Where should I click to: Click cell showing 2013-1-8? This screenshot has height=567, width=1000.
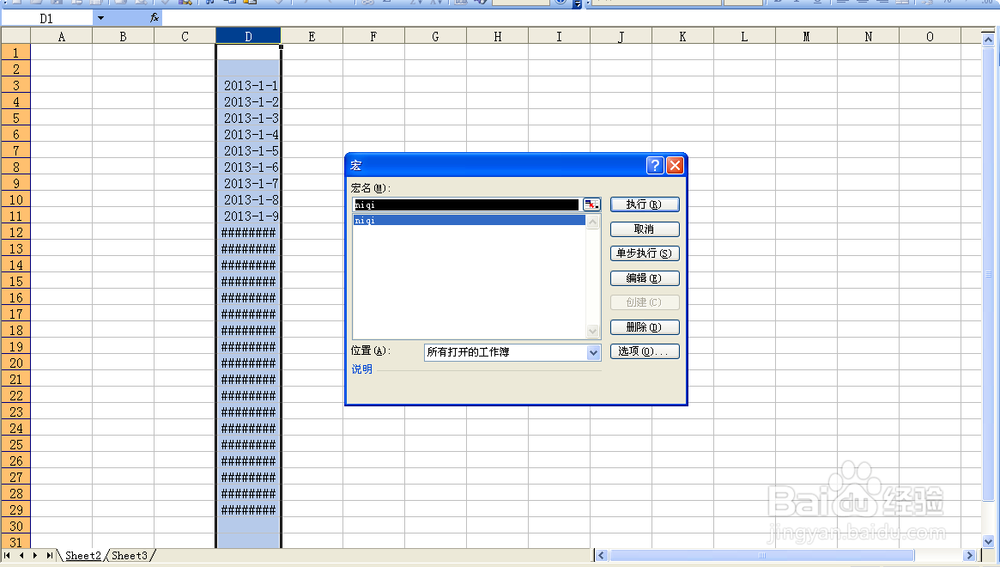point(249,200)
